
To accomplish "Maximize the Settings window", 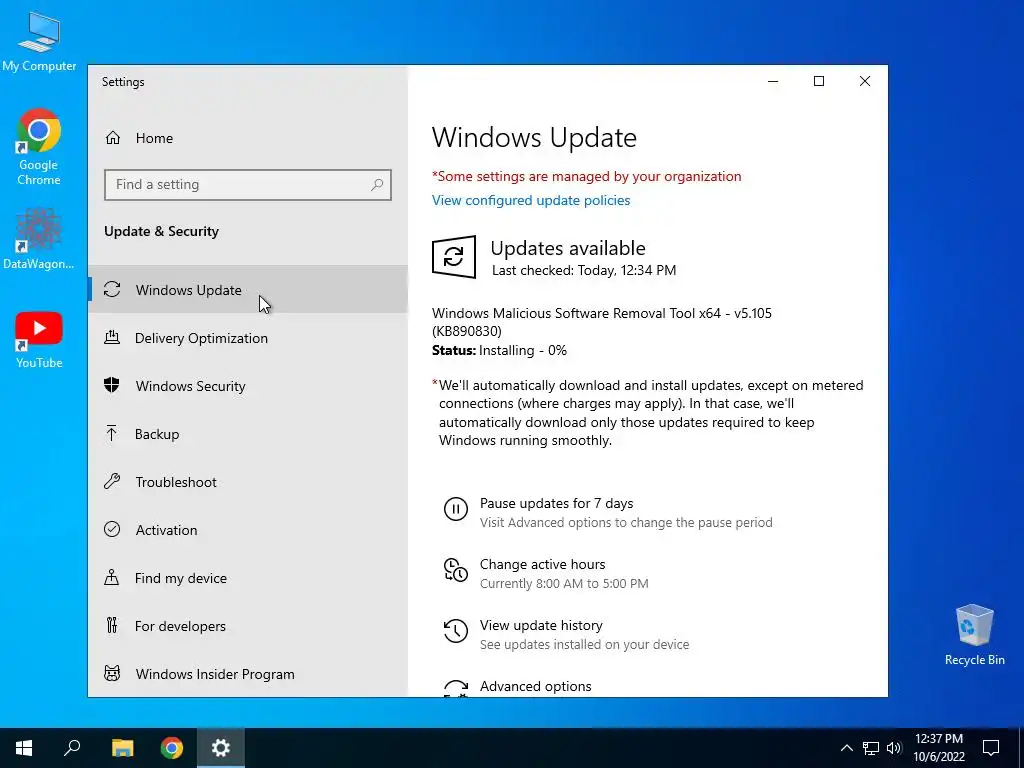I will click(819, 81).
